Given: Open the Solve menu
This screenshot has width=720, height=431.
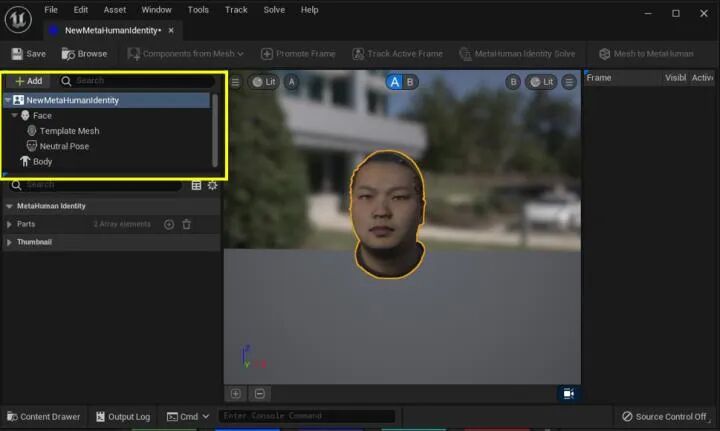Looking at the screenshot, I should tap(274, 10).
